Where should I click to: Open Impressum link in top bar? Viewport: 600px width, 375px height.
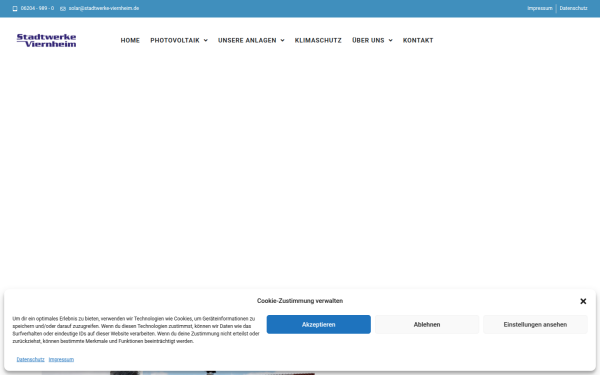click(540, 8)
